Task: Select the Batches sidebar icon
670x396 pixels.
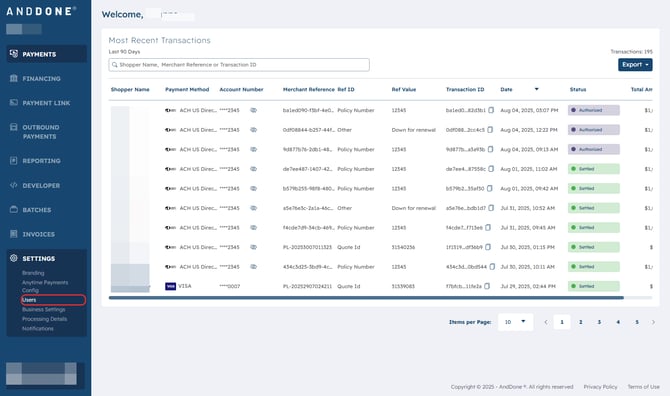Action: point(14,209)
